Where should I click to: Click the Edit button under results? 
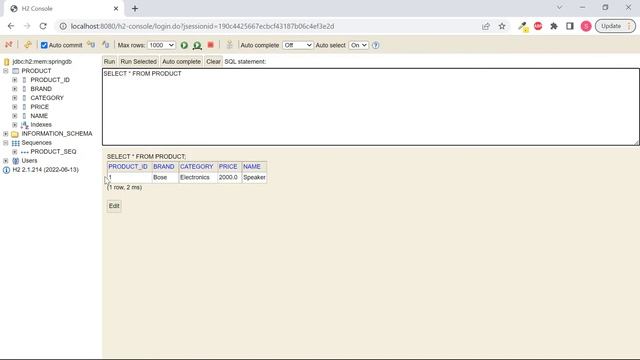click(x=114, y=206)
